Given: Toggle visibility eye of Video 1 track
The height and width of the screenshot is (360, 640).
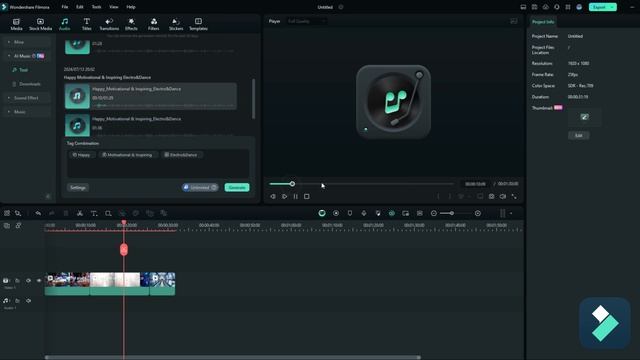Looking at the screenshot, I should pyautogui.click(x=39, y=281).
